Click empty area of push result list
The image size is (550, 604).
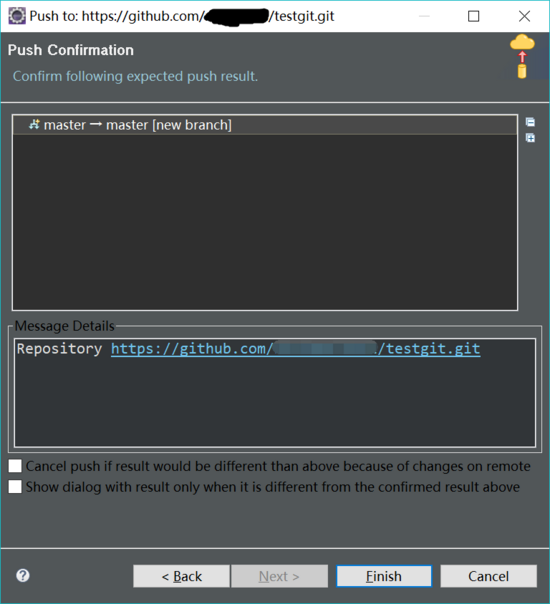click(x=265, y=222)
